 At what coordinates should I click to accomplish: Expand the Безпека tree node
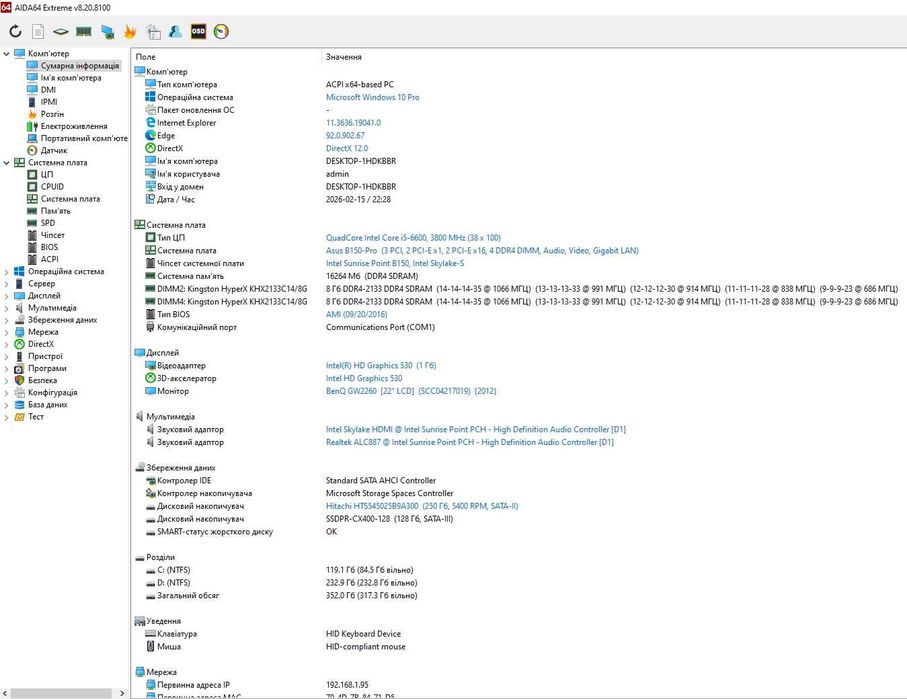(6, 380)
